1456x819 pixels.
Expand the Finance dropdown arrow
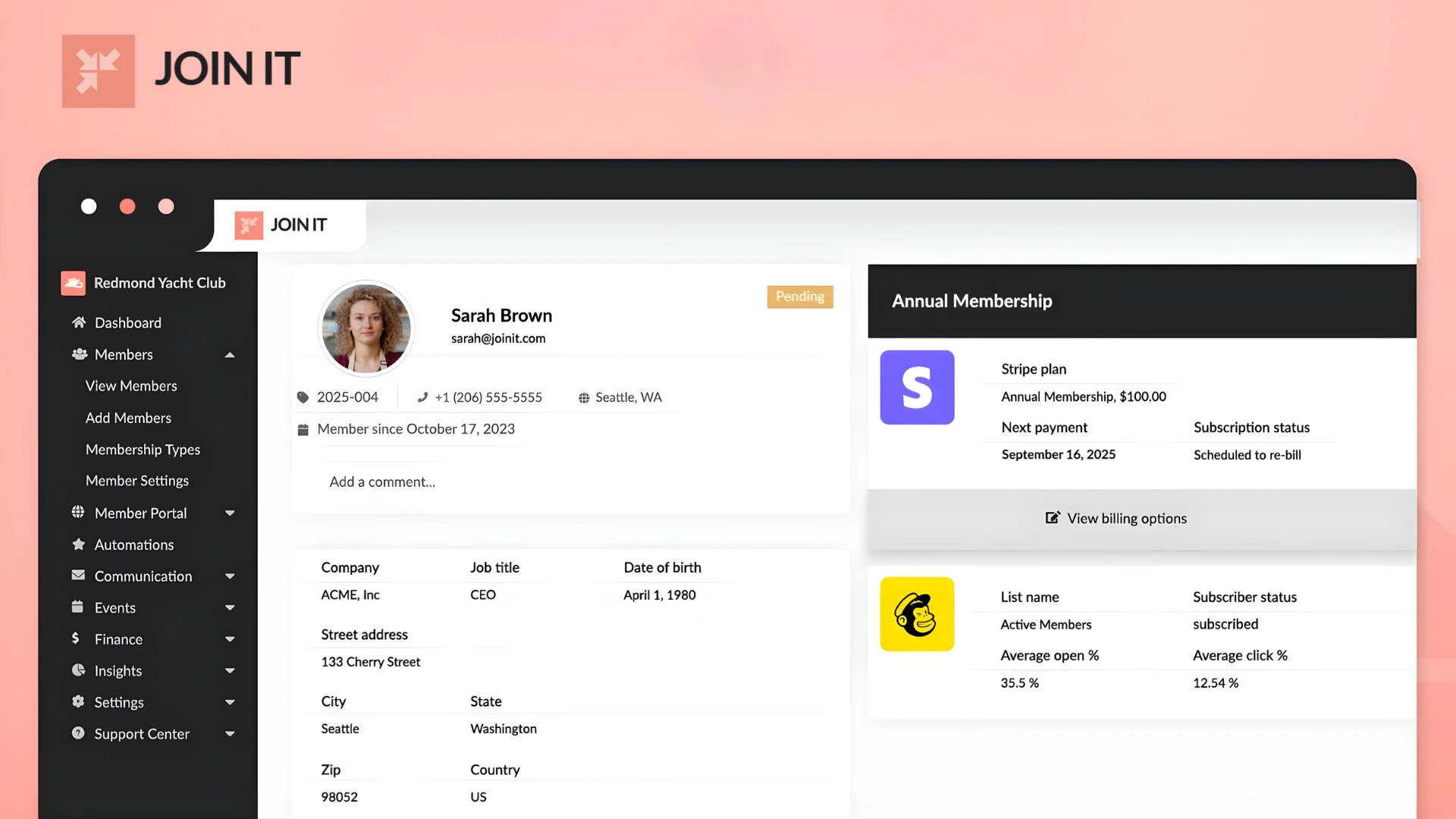pos(230,639)
